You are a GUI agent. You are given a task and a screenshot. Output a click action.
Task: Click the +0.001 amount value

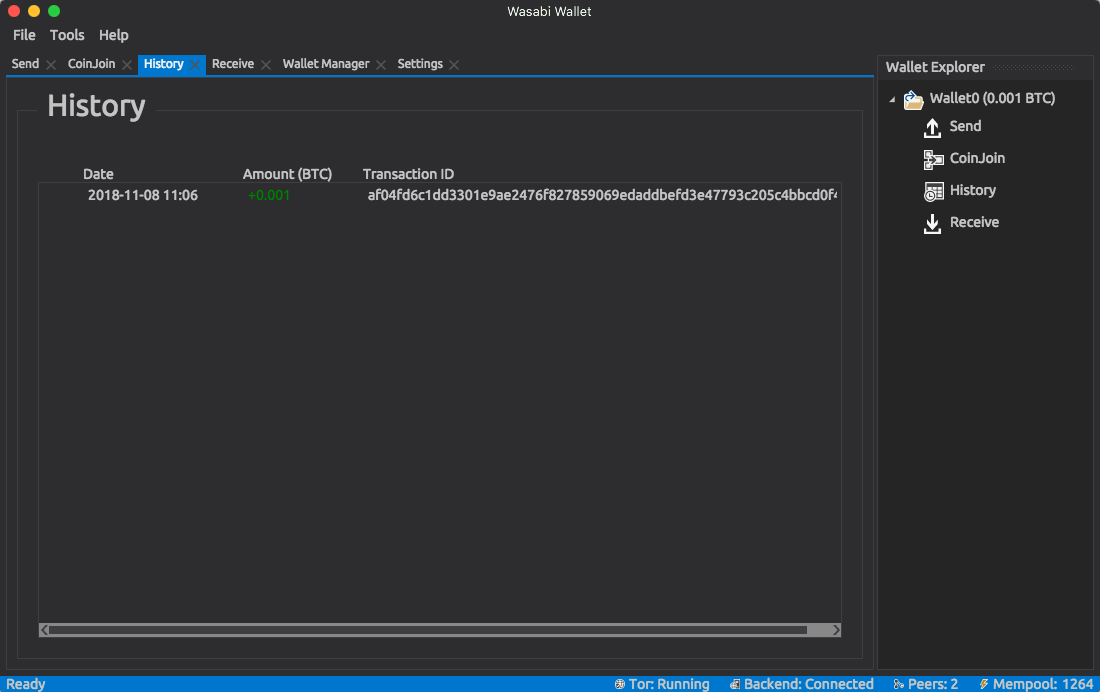(x=269, y=195)
